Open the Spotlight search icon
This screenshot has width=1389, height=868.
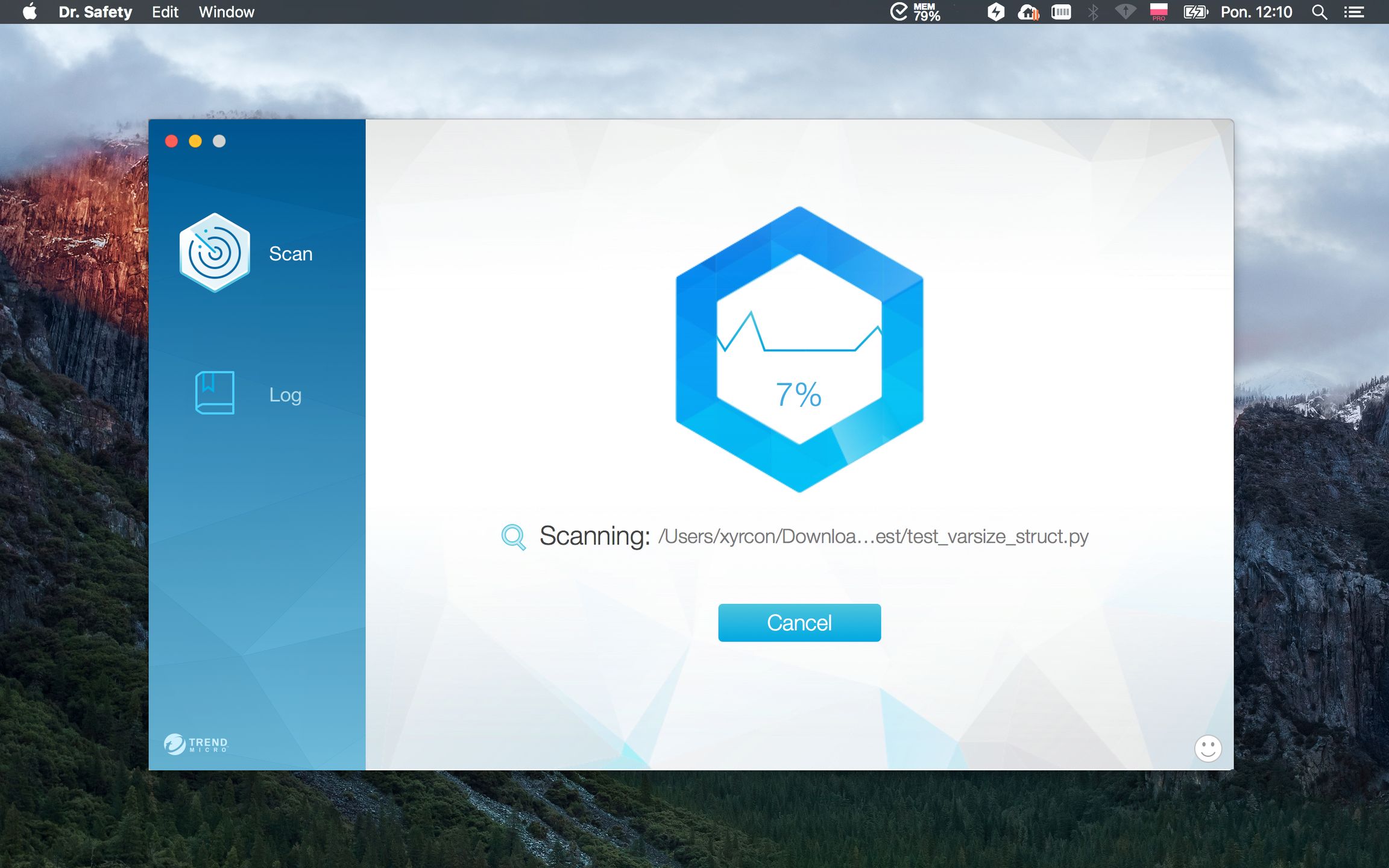pyautogui.click(x=1319, y=12)
